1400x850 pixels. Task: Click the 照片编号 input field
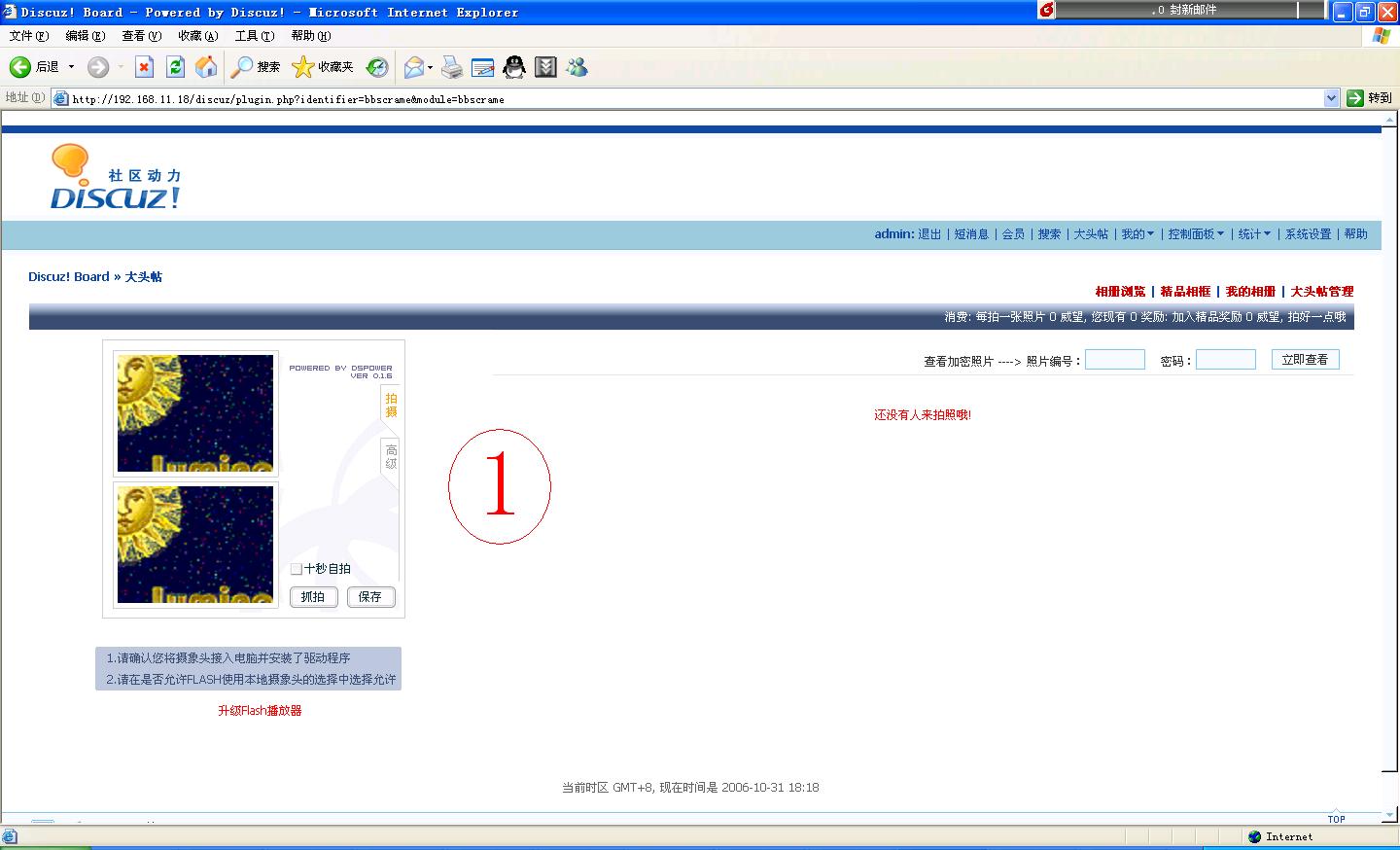(x=1114, y=360)
